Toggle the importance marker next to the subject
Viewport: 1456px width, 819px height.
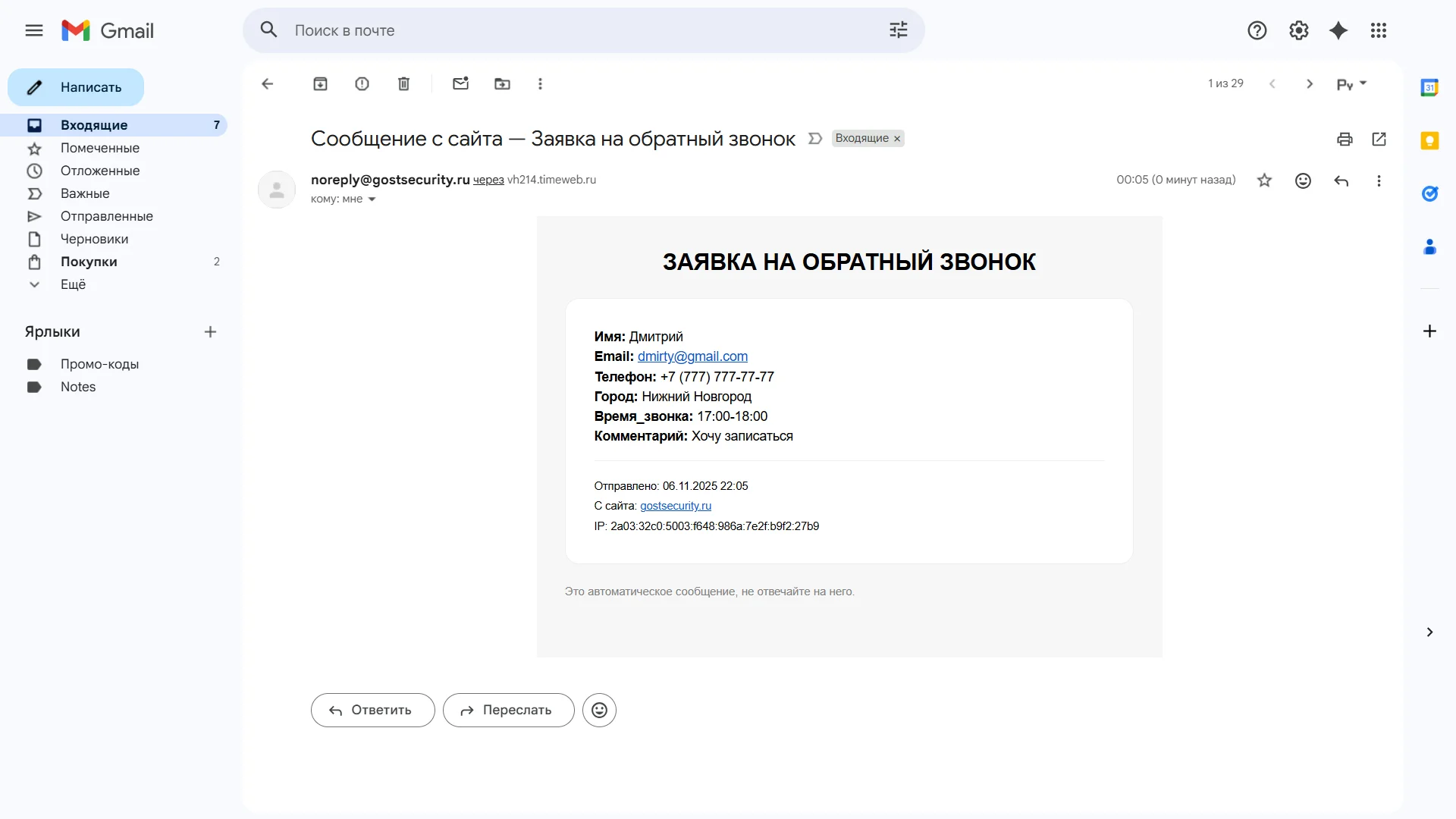(x=815, y=139)
